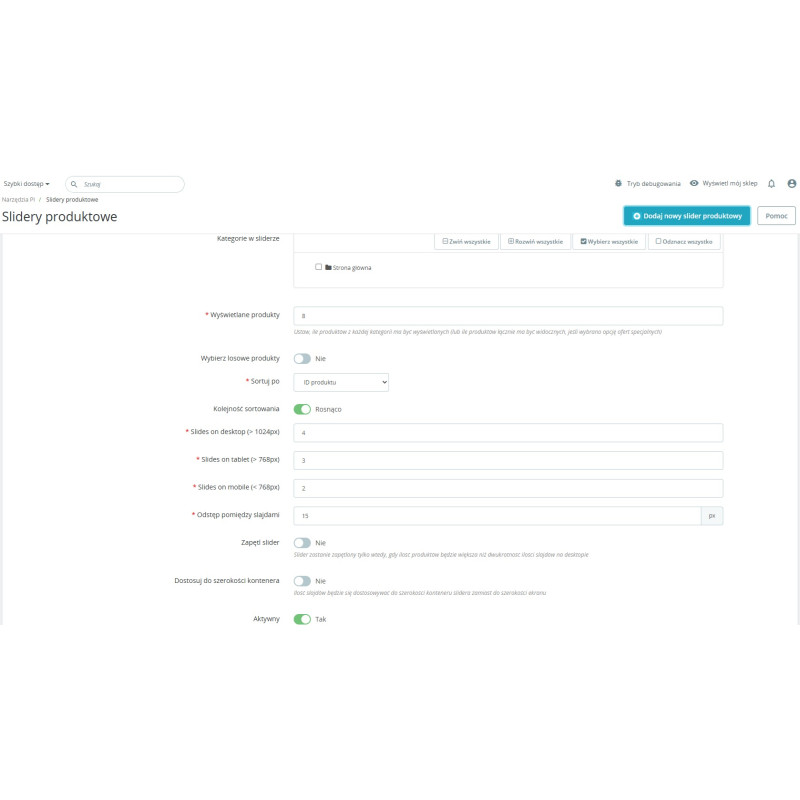Click the Wybierz wszystkie button
The width and height of the screenshot is (800, 800).
(609, 242)
